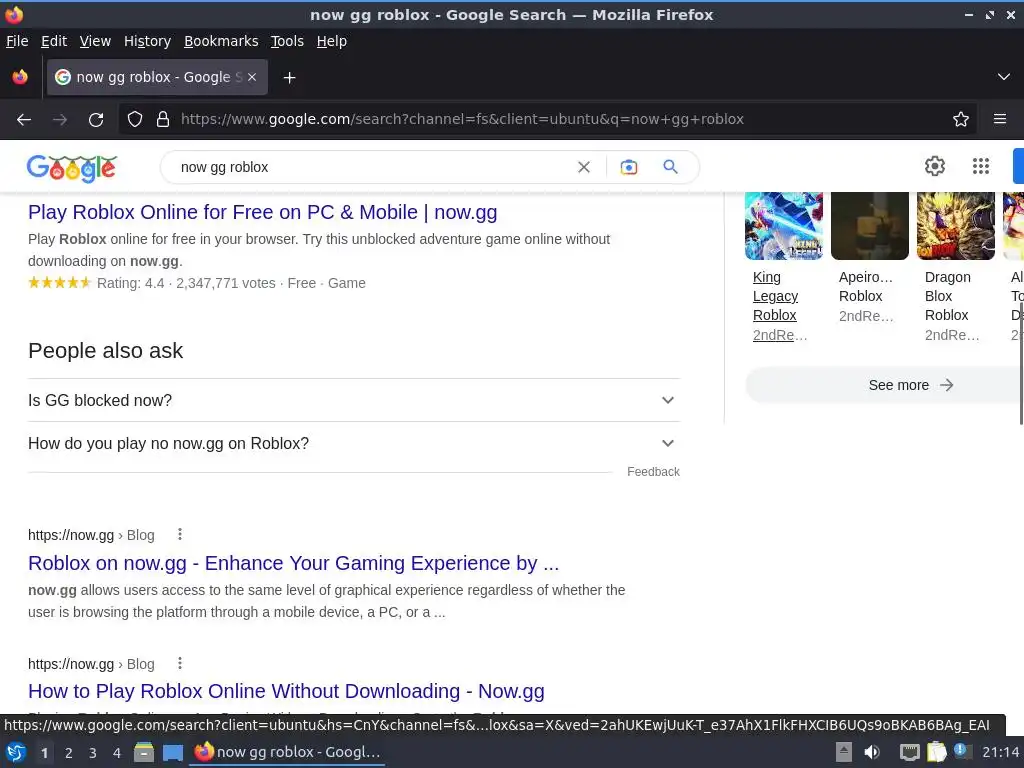Screen dimensions: 1024x768
Task: Open the notification tray icon with badge
Action: (x=961, y=751)
